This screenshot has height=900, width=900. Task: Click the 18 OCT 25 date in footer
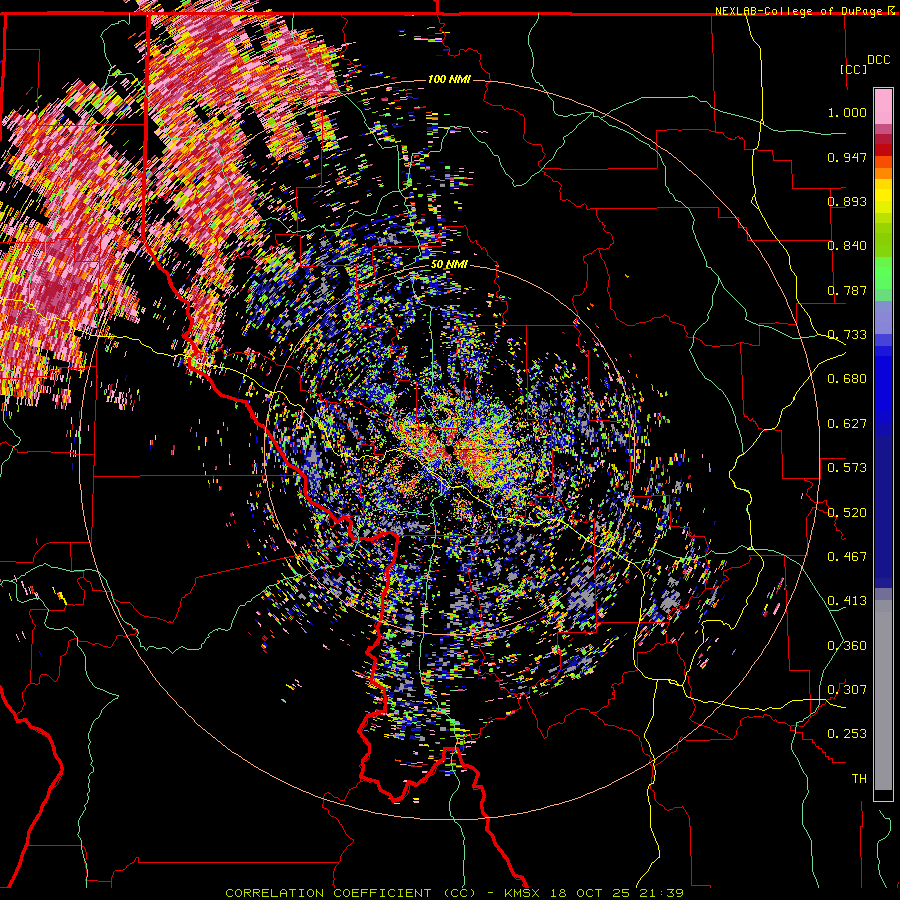pos(591,893)
